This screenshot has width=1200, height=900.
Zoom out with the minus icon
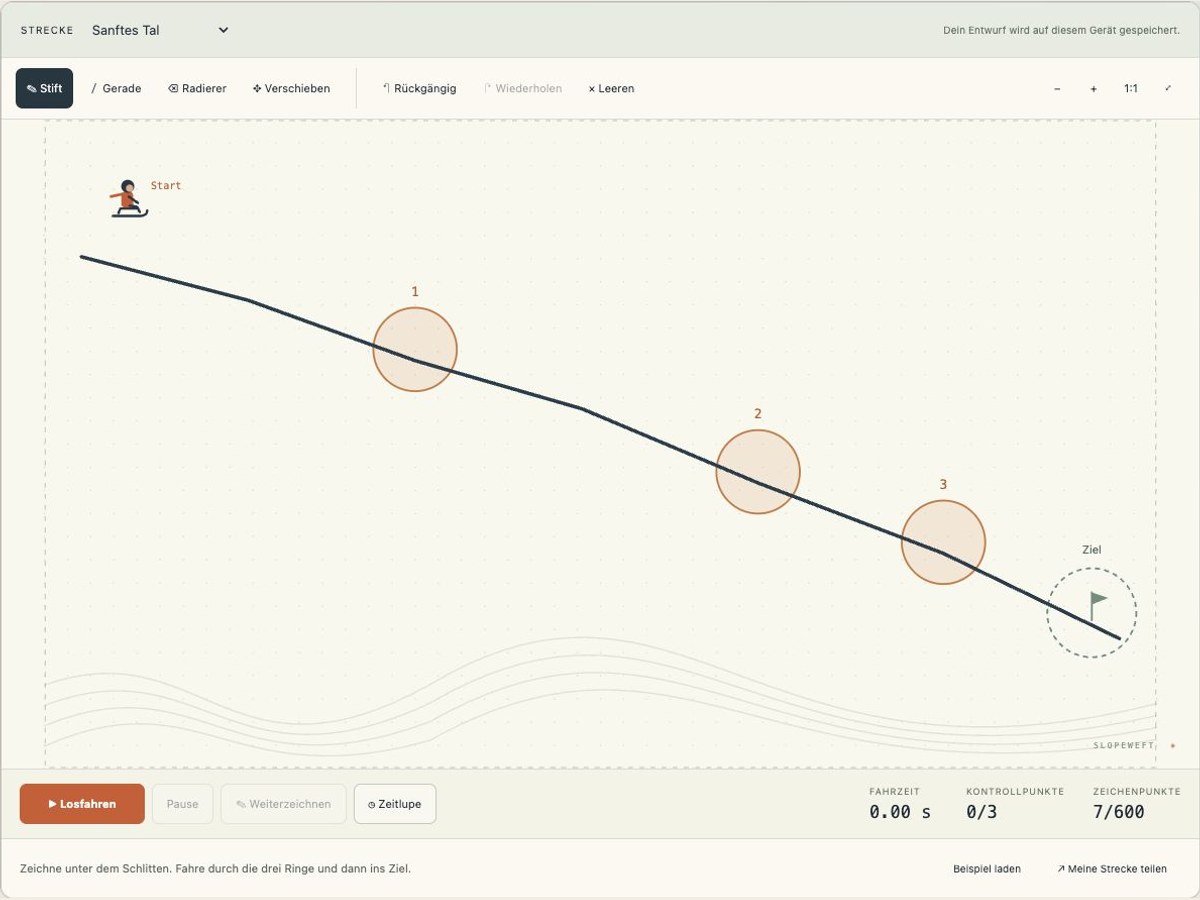[x=1057, y=89]
